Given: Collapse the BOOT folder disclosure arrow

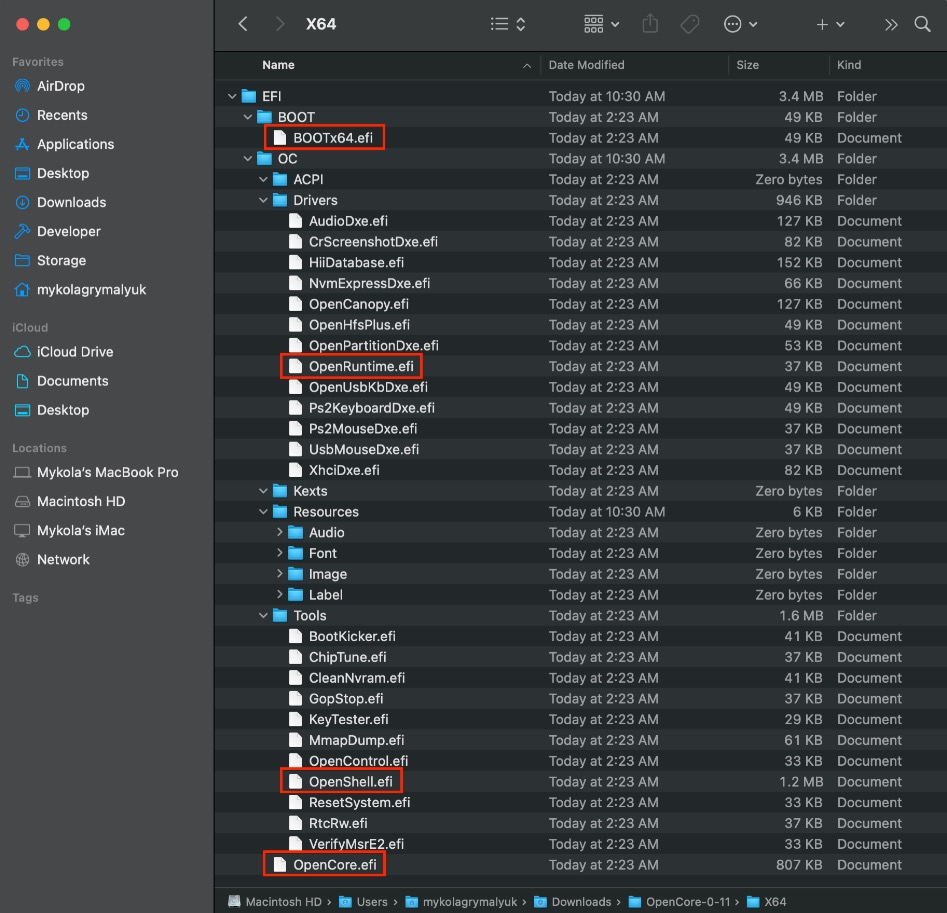Looking at the screenshot, I should 248,117.
